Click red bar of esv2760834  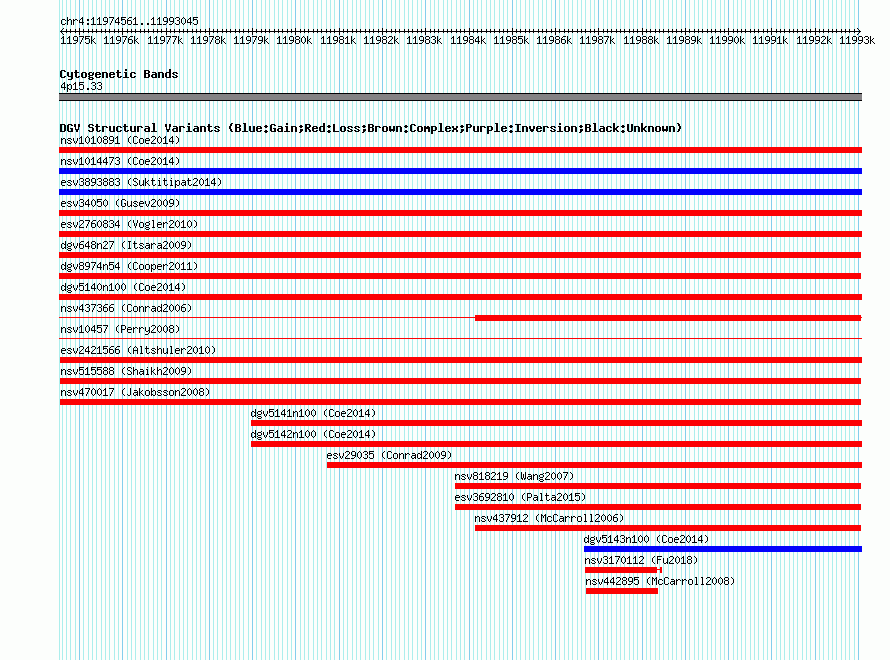[x=460, y=234]
